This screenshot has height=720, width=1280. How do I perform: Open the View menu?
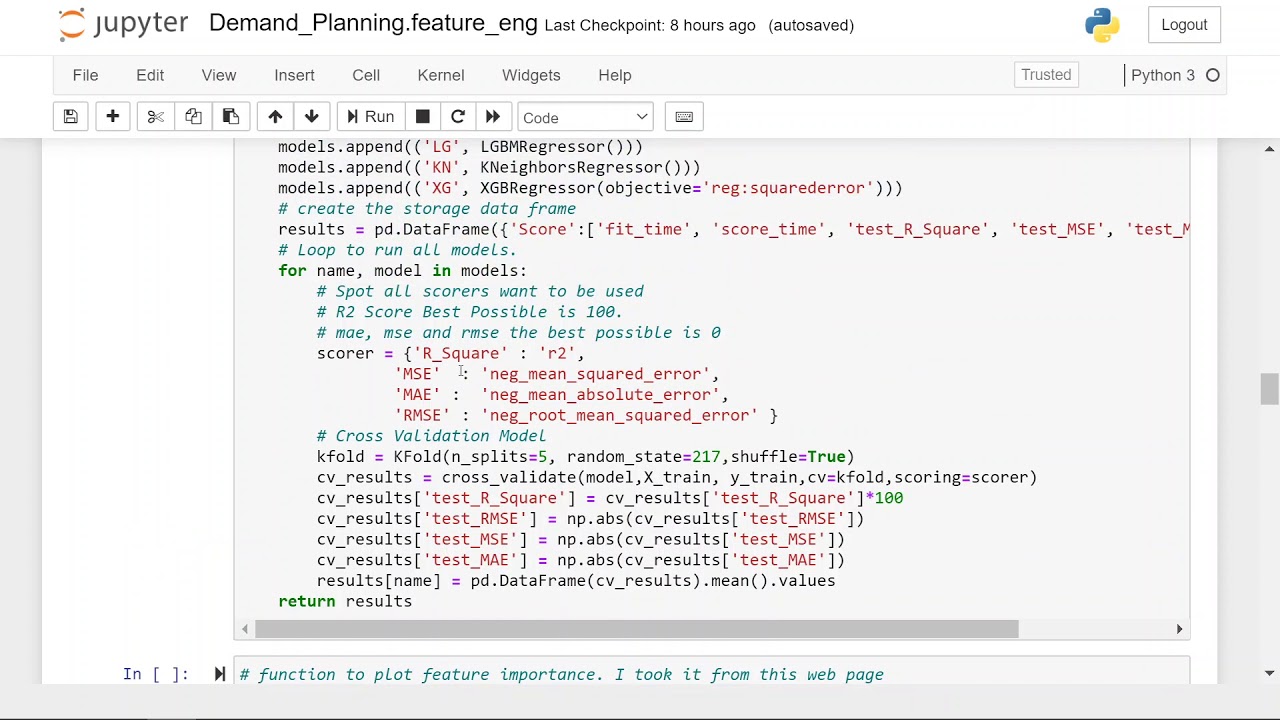[219, 75]
